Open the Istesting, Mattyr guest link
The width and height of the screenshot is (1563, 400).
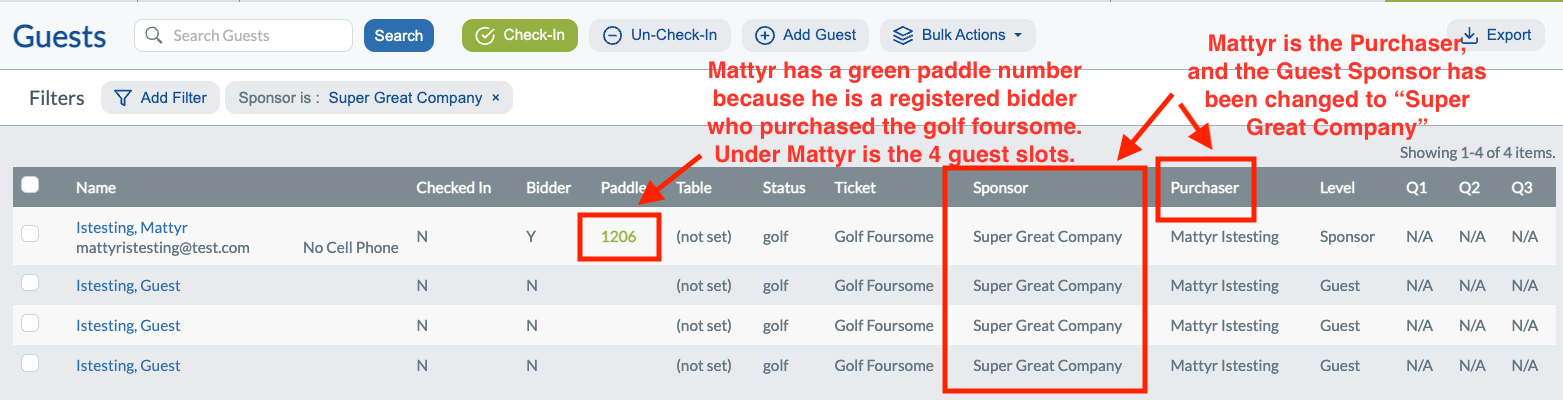point(132,228)
